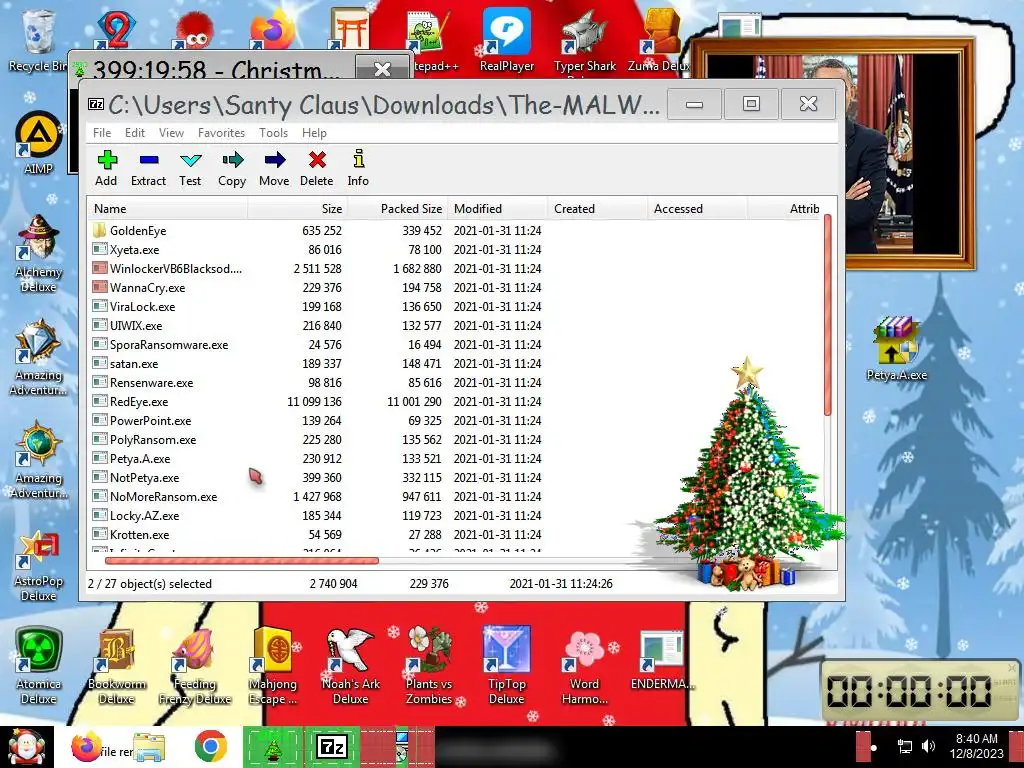This screenshot has width=1024, height=768.
Task: Click the taskbar clock showing 8:40 AM
Action: tap(976, 746)
